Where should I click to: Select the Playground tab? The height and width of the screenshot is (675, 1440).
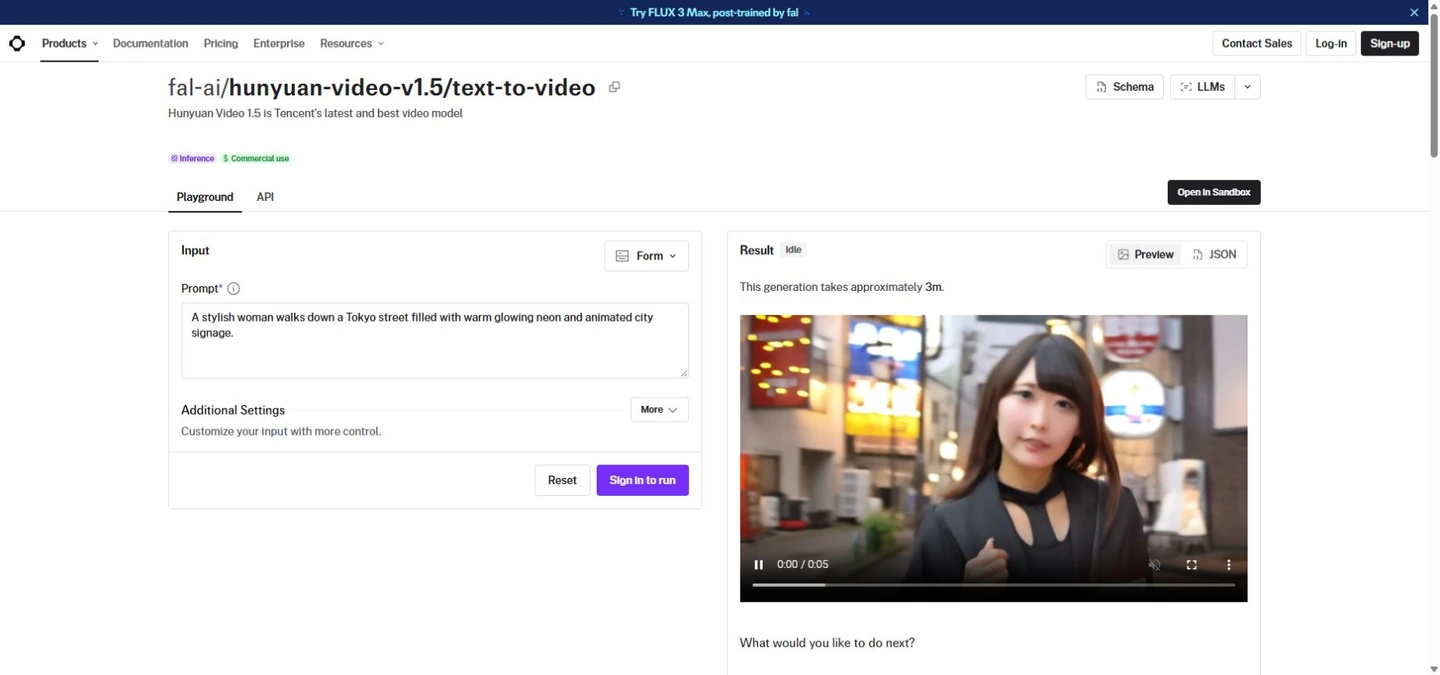pos(205,197)
